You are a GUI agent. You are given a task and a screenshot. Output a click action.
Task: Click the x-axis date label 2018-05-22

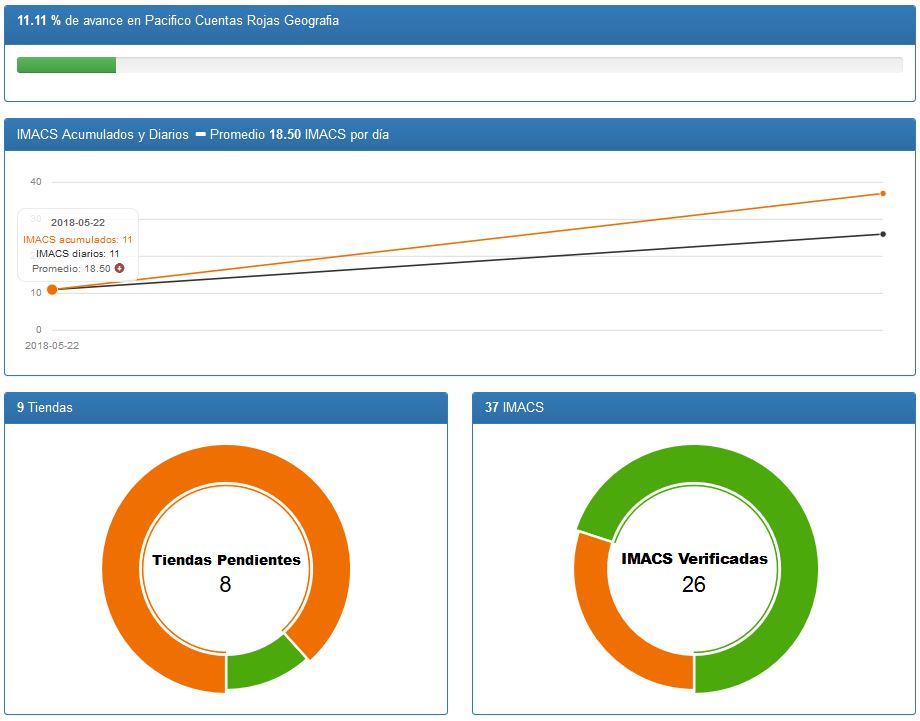[52, 346]
